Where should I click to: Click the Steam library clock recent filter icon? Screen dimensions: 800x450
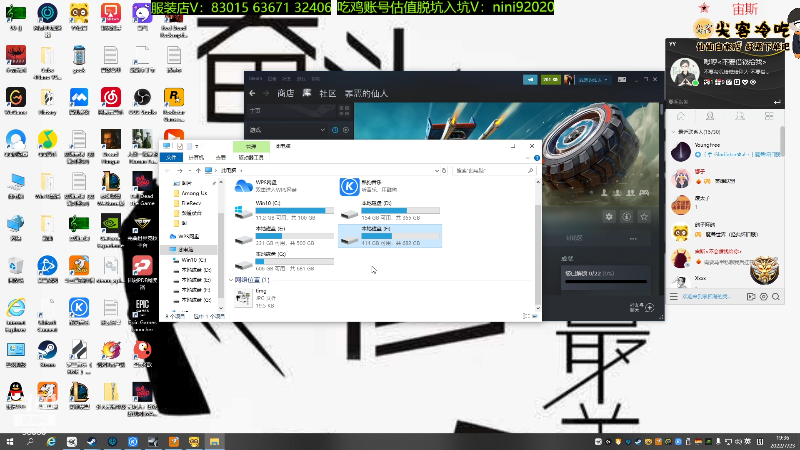pyautogui.click(x=335, y=130)
